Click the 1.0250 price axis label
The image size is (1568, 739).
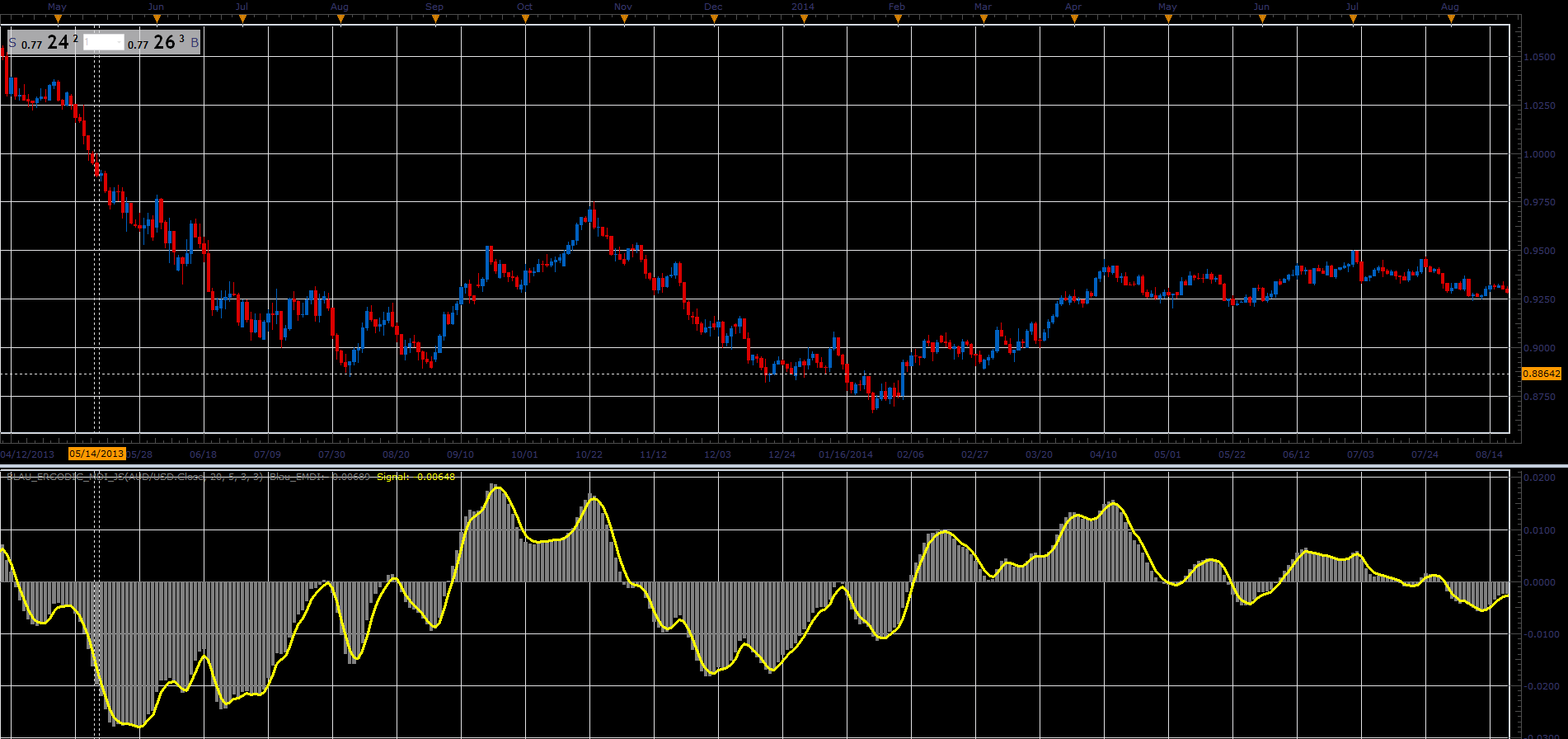1540,106
